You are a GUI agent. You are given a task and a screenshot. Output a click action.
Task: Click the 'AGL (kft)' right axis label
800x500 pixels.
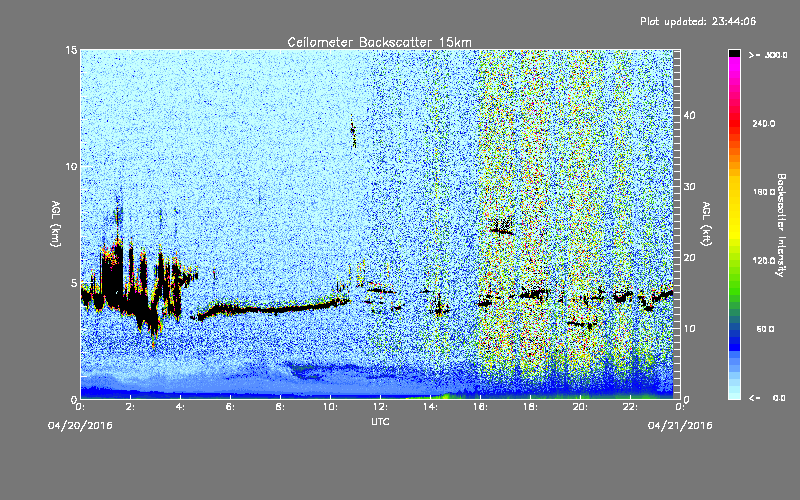point(707,224)
